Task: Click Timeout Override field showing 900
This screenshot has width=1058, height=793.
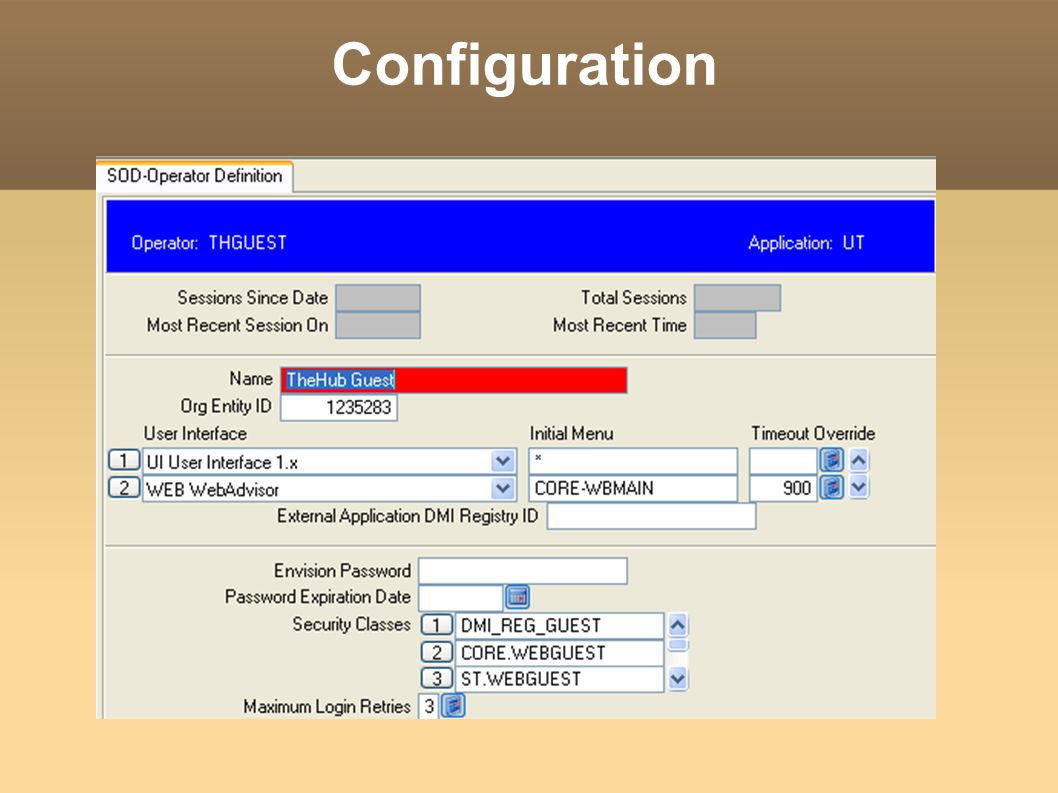Action: (x=783, y=488)
